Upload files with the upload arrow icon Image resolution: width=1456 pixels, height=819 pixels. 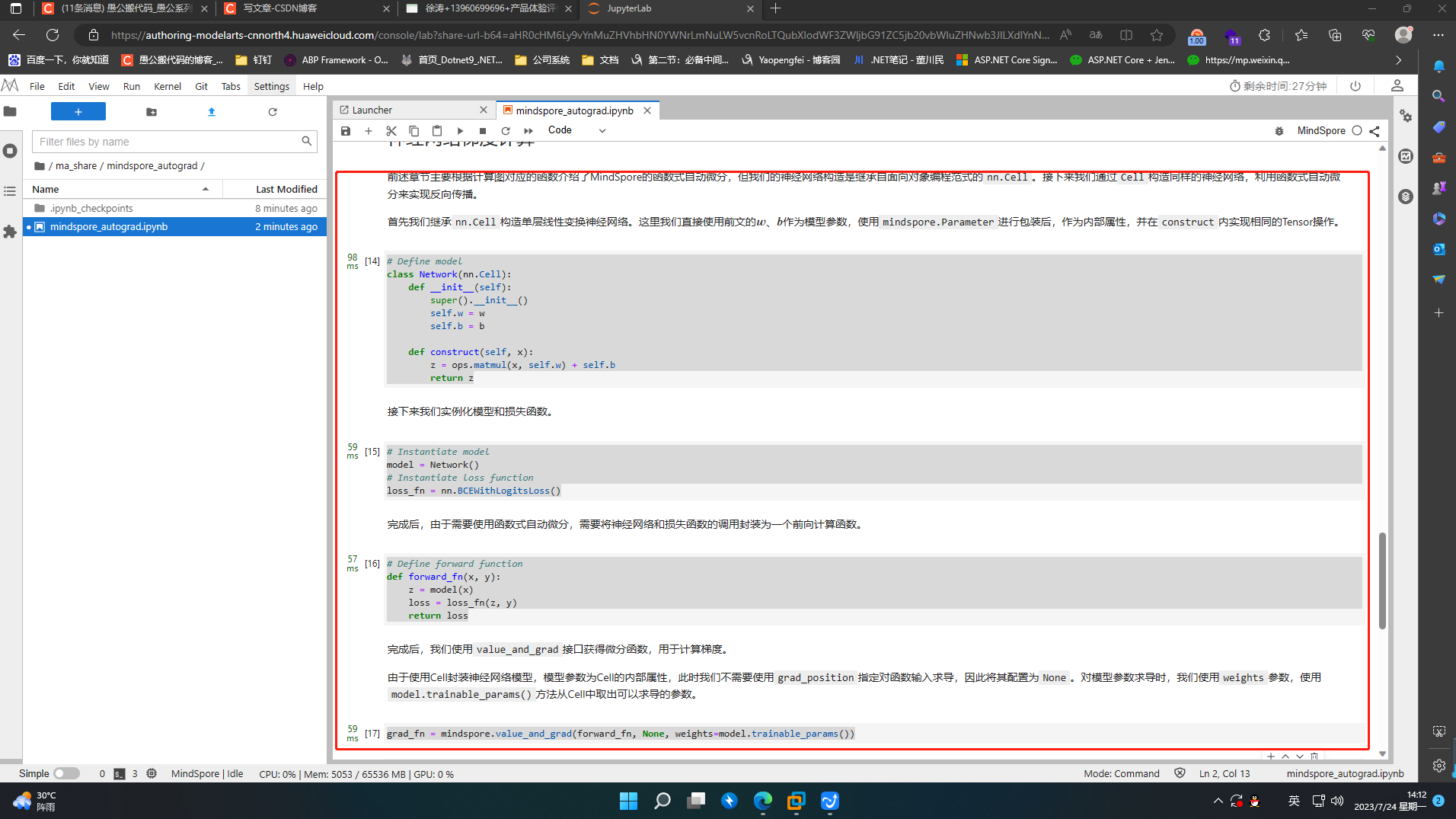pos(212,112)
